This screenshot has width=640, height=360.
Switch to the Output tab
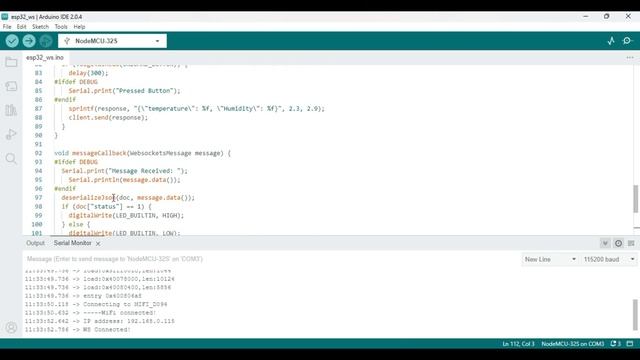[36, 243]
